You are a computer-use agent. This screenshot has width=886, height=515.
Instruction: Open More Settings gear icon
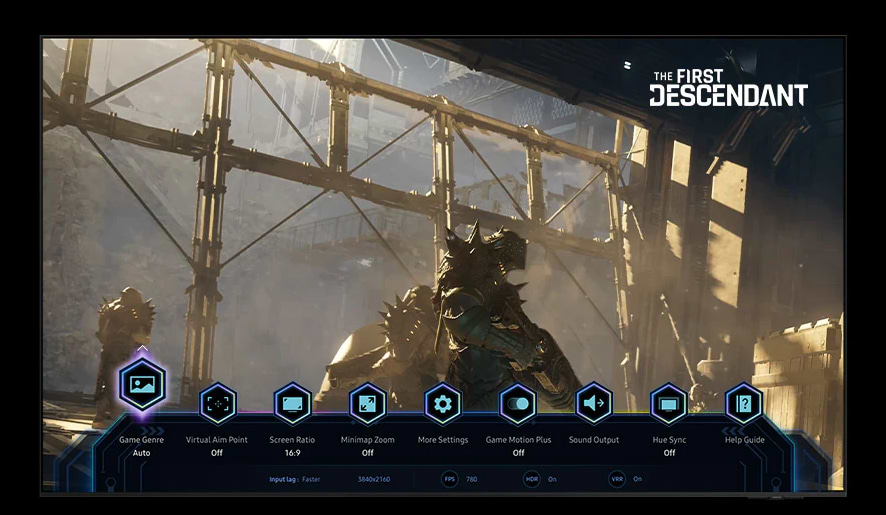click(x=443, y=404)
